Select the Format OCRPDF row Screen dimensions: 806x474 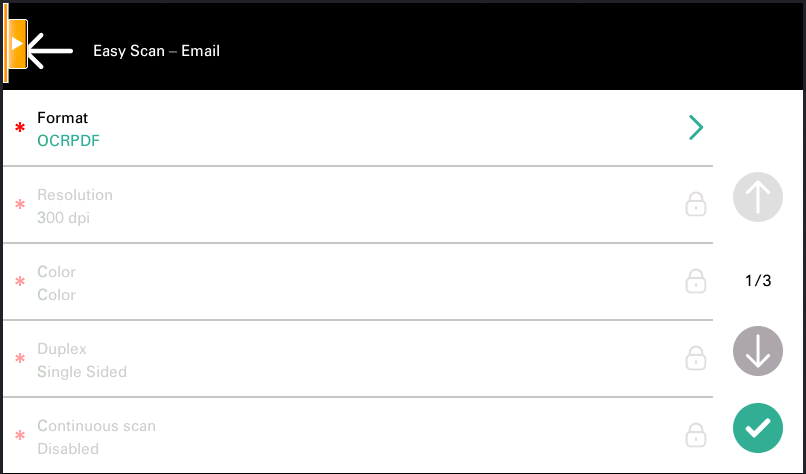[x=350, y=129]
